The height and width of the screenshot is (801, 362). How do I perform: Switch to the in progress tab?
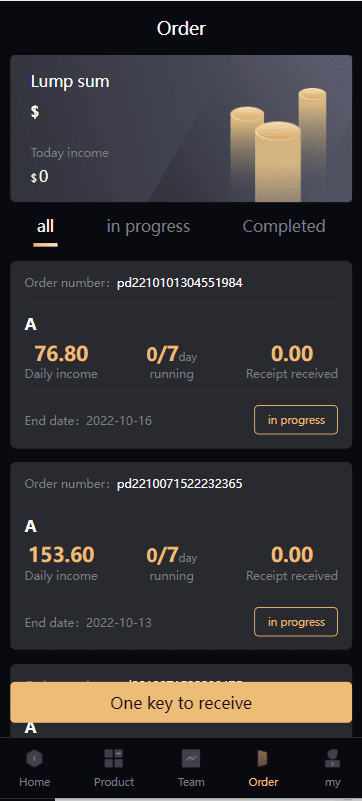[148, 226]
